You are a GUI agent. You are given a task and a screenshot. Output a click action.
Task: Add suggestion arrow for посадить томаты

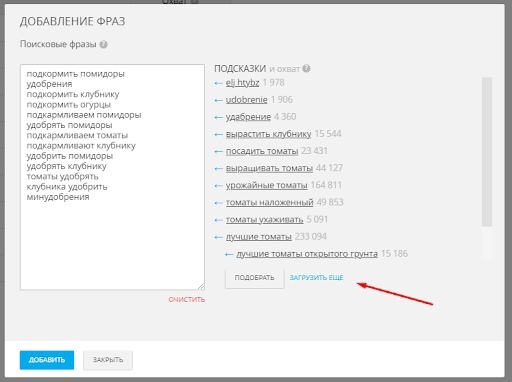click(x=219, y=151)
